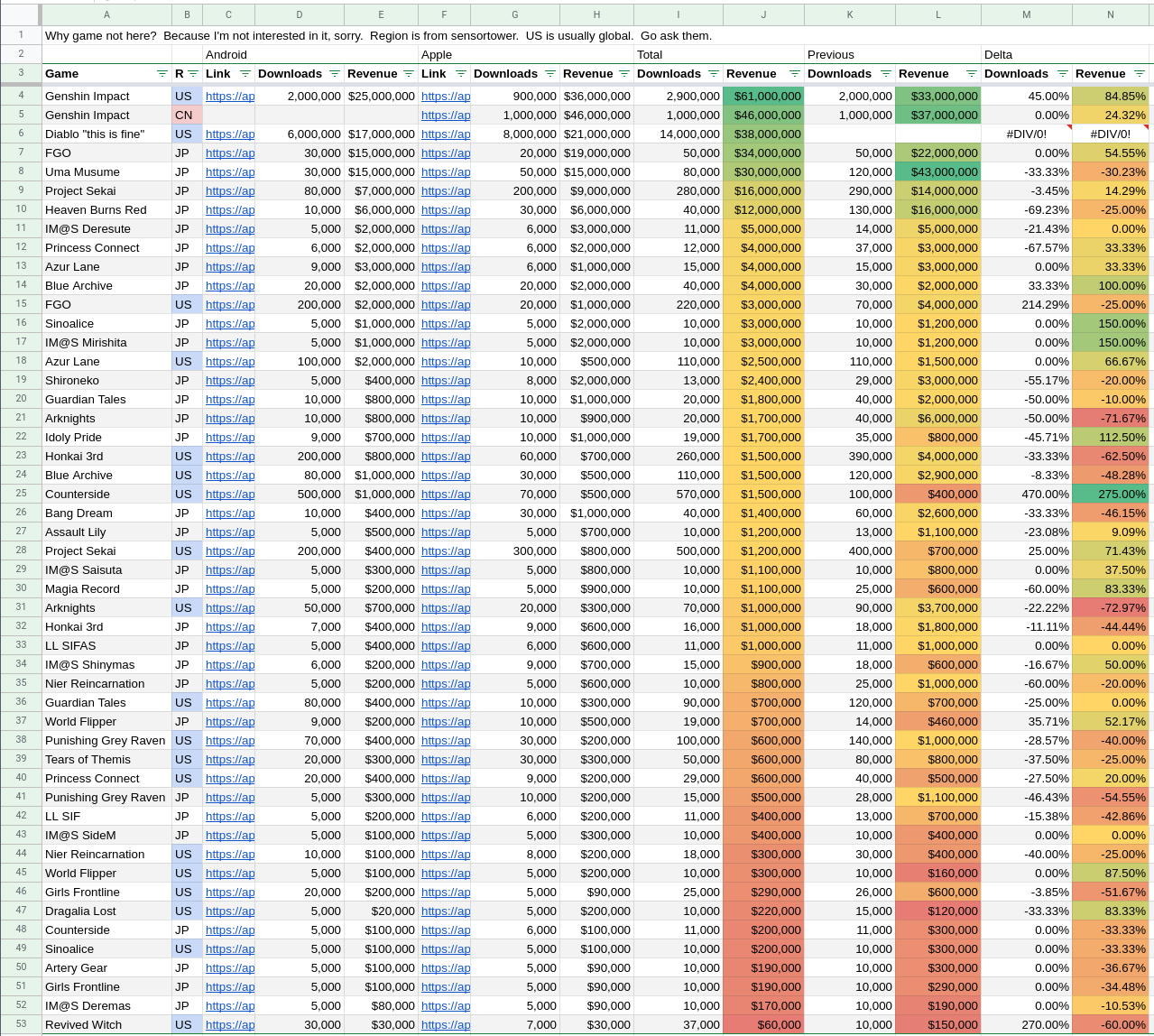Open the Apple link for Project Sekai JP

pos(446,191)
